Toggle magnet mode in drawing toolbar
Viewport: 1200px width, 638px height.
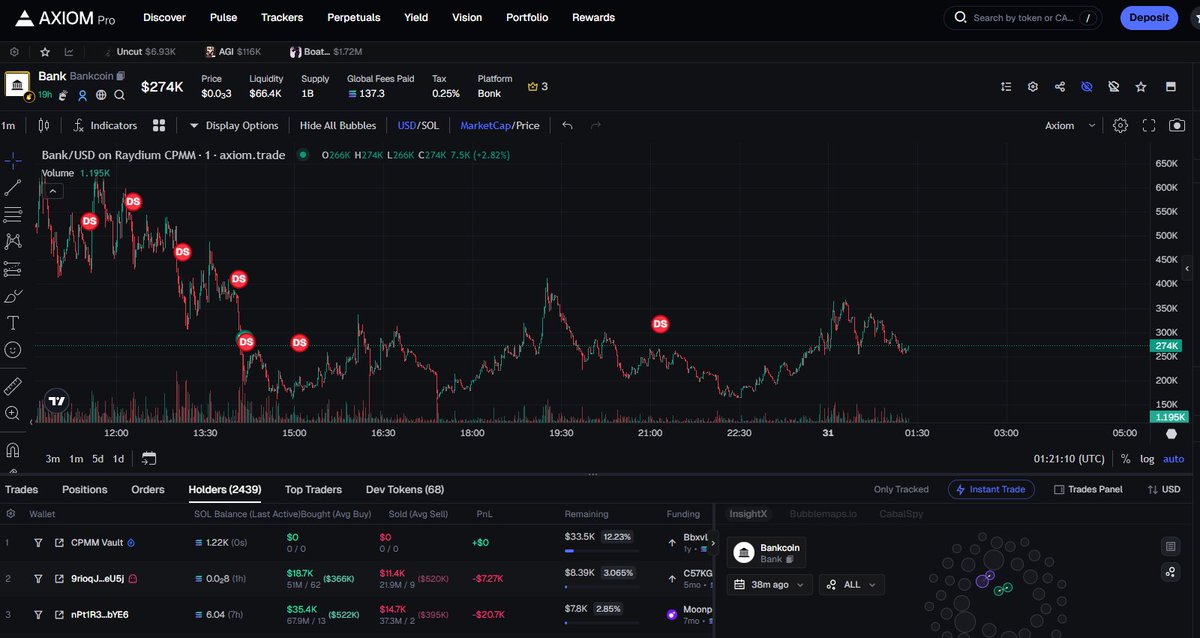13,449
